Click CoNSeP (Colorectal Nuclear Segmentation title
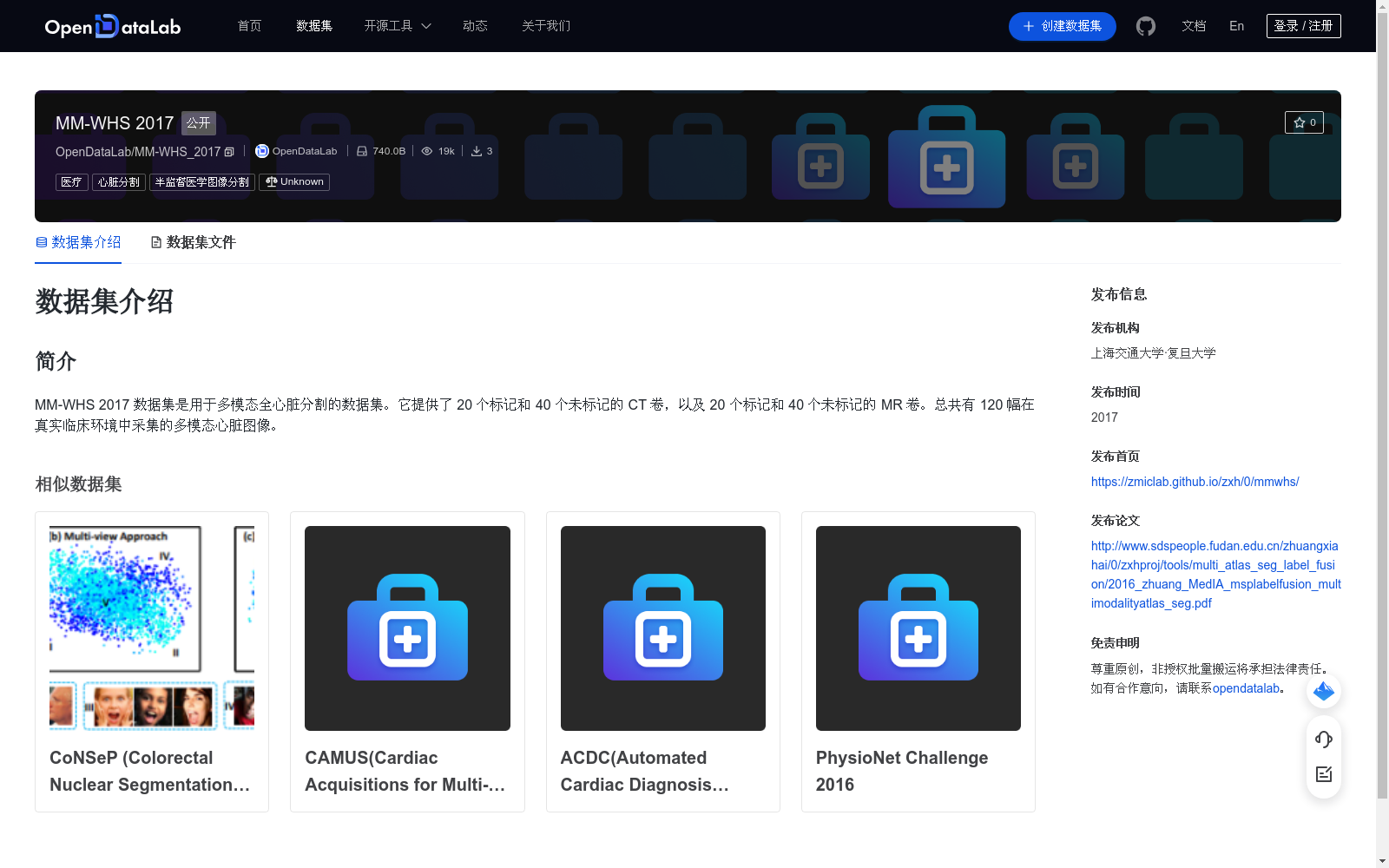 tap(150, 771)
